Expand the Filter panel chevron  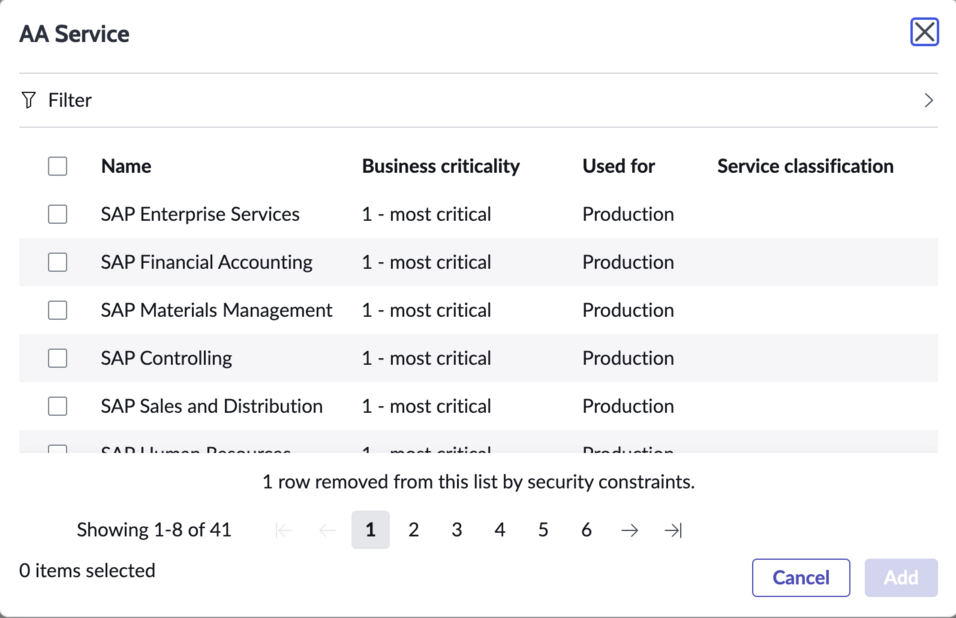click(x=928, y=100)
